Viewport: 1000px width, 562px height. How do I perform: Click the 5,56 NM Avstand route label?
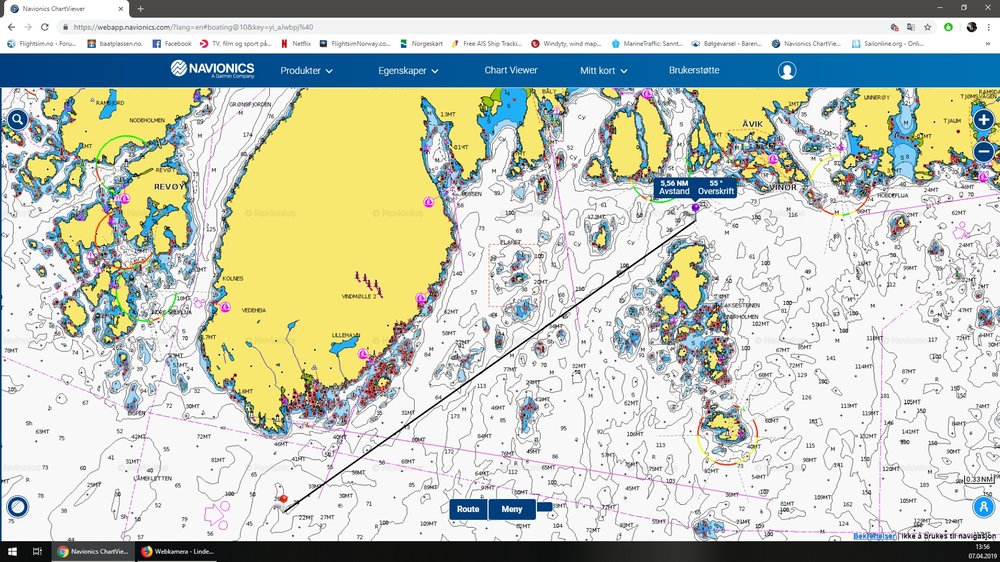click(674, 187)
